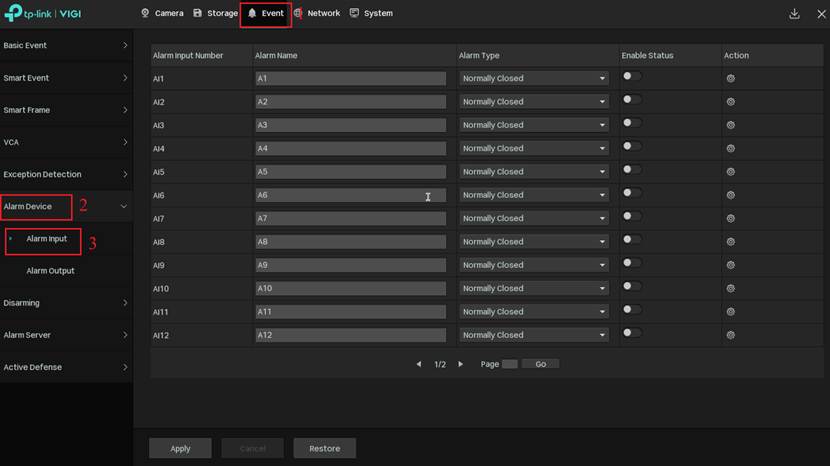Click the download icon in top-right corner
This screenshot has height=466, width=830.
coord(794,14)
